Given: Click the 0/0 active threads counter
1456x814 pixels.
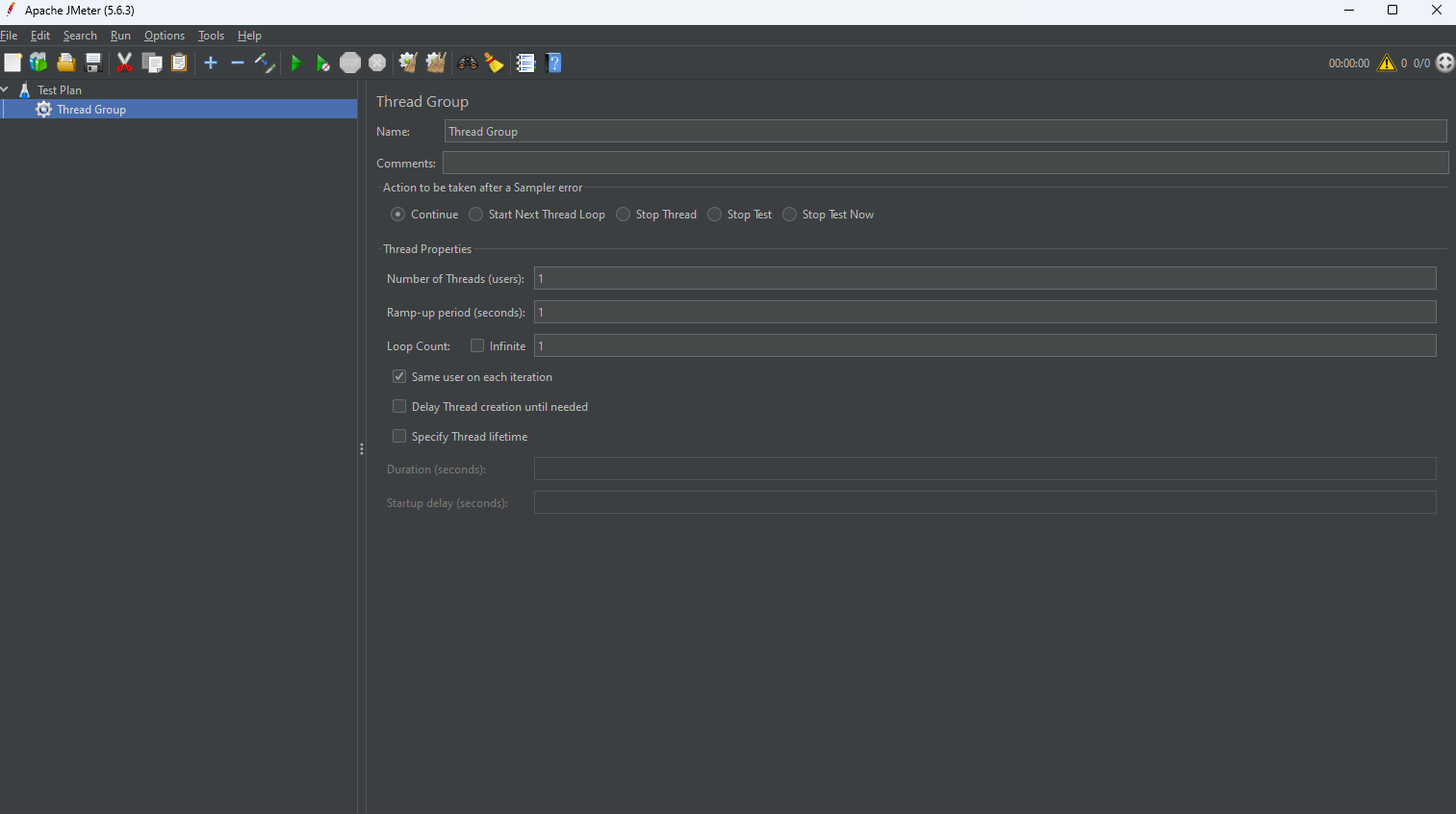Looking at the screenshot, I should click(1421, 63).
